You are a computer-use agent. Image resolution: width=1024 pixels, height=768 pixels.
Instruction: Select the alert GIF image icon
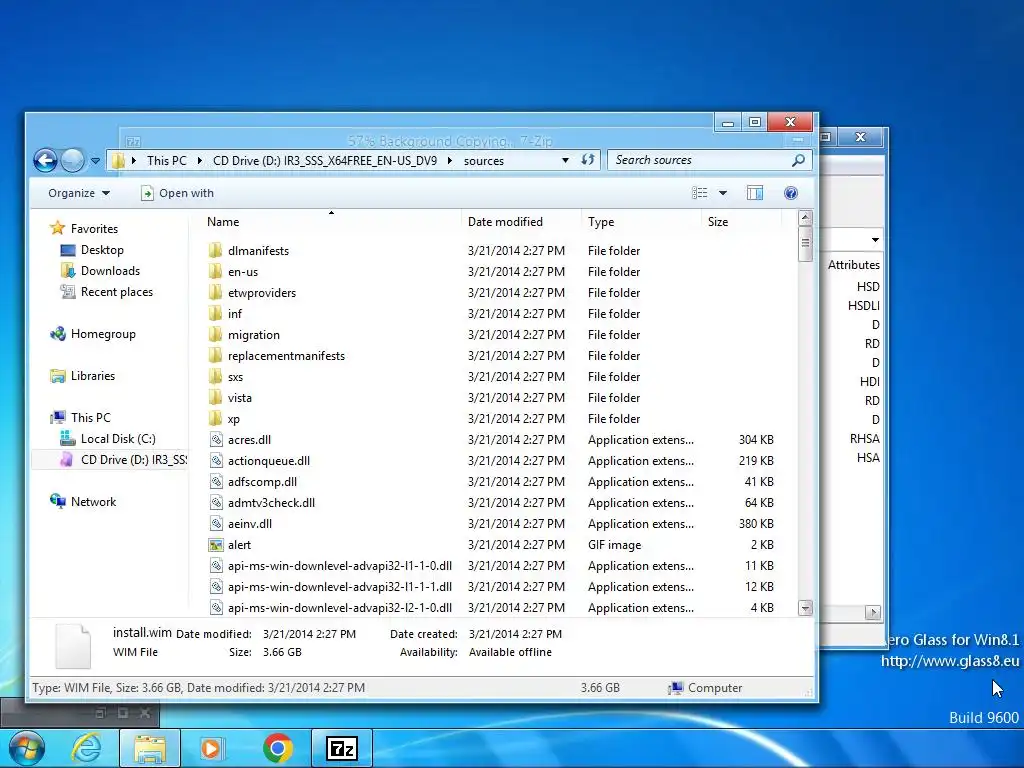click(x=216, y=545)
